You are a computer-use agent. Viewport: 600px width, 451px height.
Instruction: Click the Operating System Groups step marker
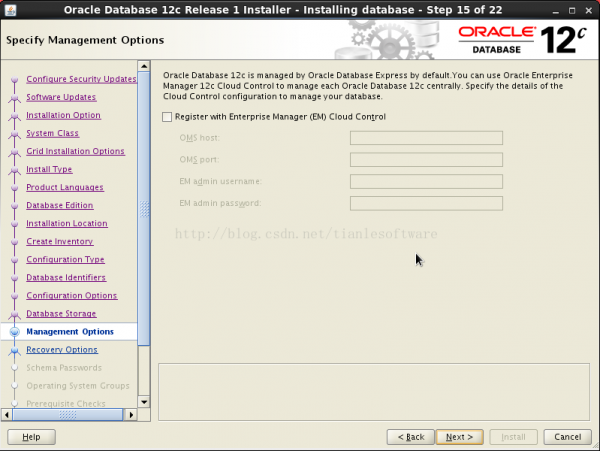pyautogui.click(x=15, y=386)
